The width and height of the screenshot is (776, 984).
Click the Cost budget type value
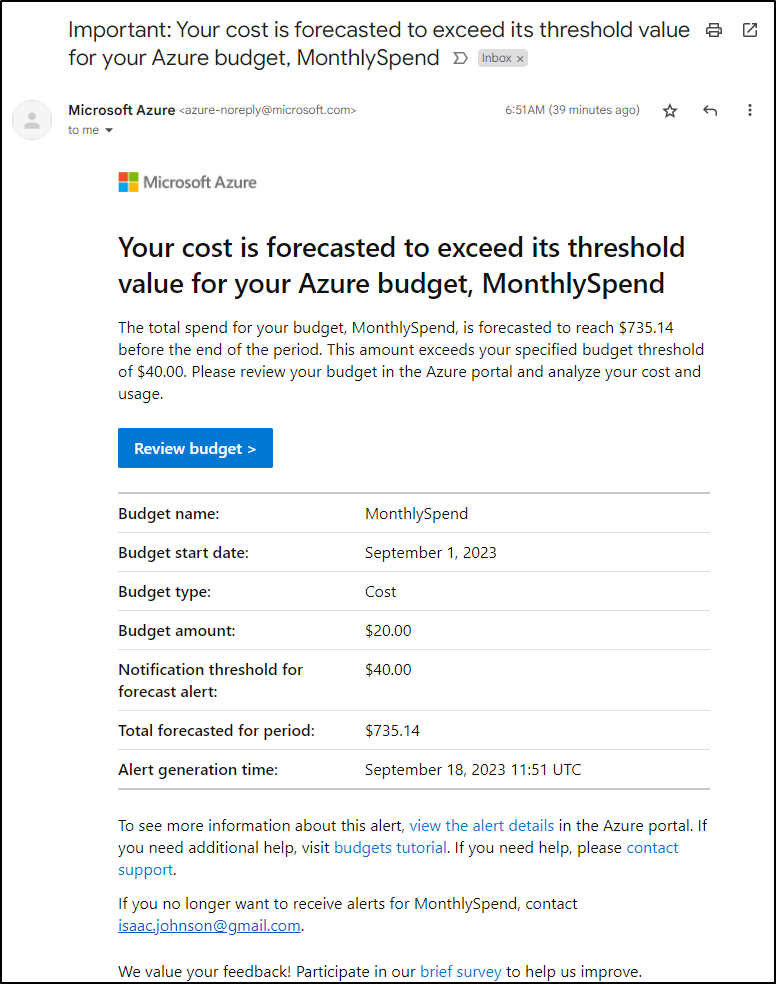tap(380, 591)
